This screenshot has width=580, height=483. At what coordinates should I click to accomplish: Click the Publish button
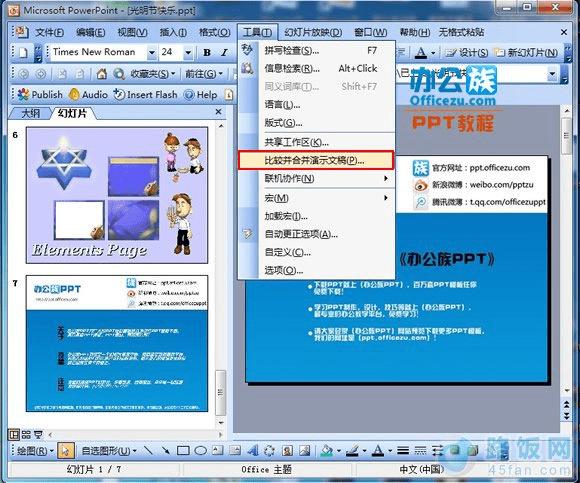pyautogui.click(x=40, y=95)
